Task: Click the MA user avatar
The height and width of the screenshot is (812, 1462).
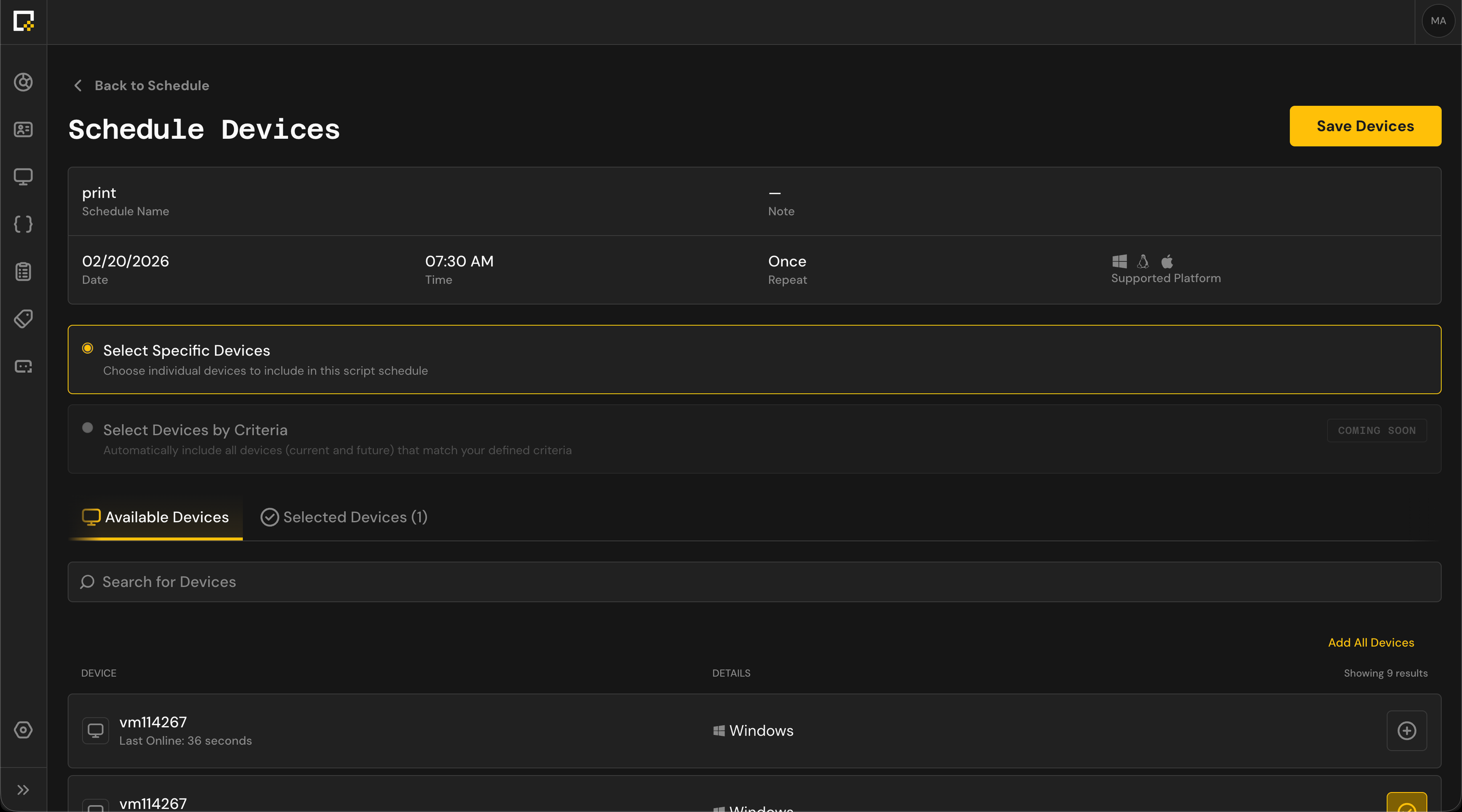Action: pyautogui.click(x=1438, y=21)
